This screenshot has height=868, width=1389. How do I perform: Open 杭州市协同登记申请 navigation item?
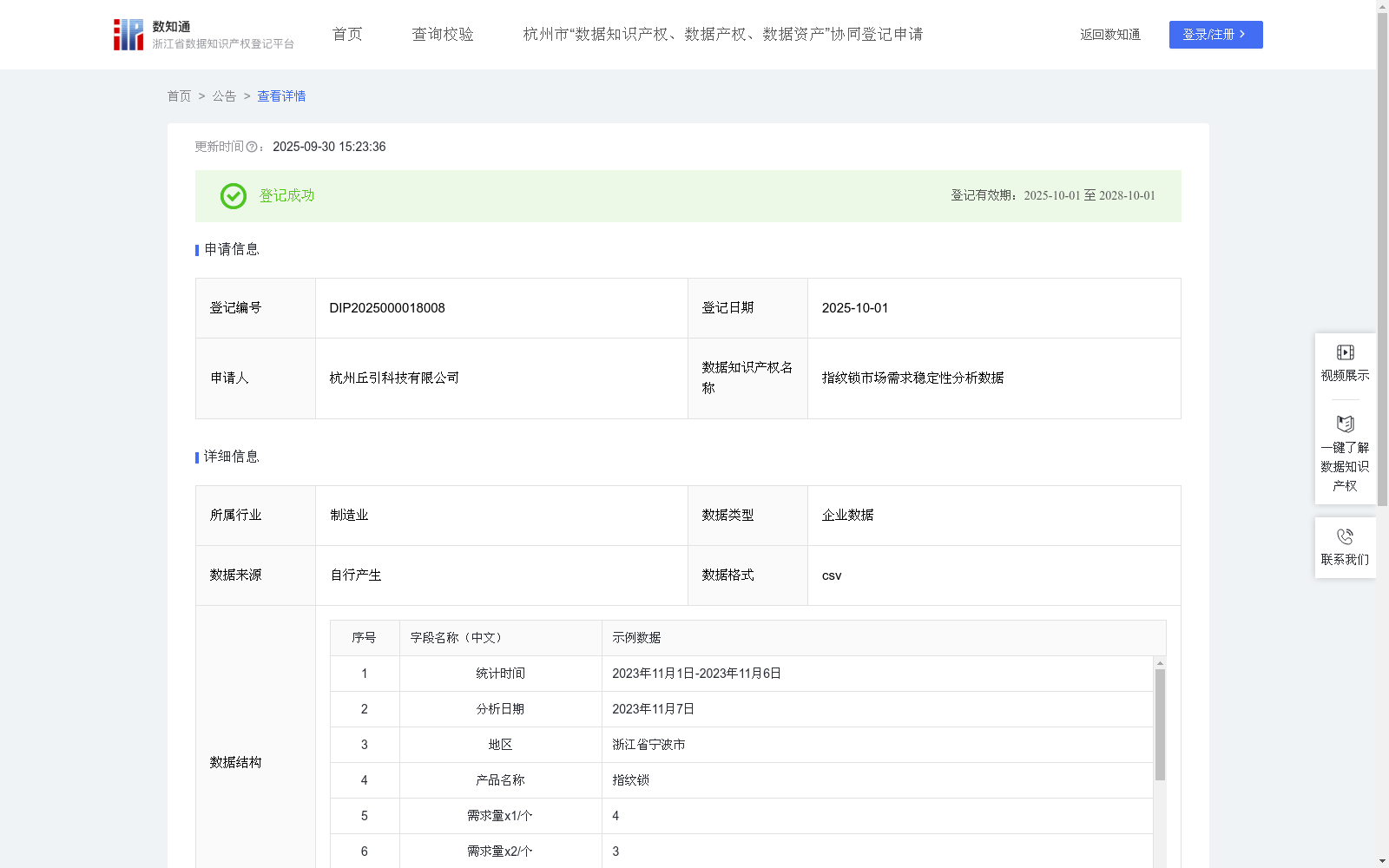pyautogui.click(x=723, y=35)
